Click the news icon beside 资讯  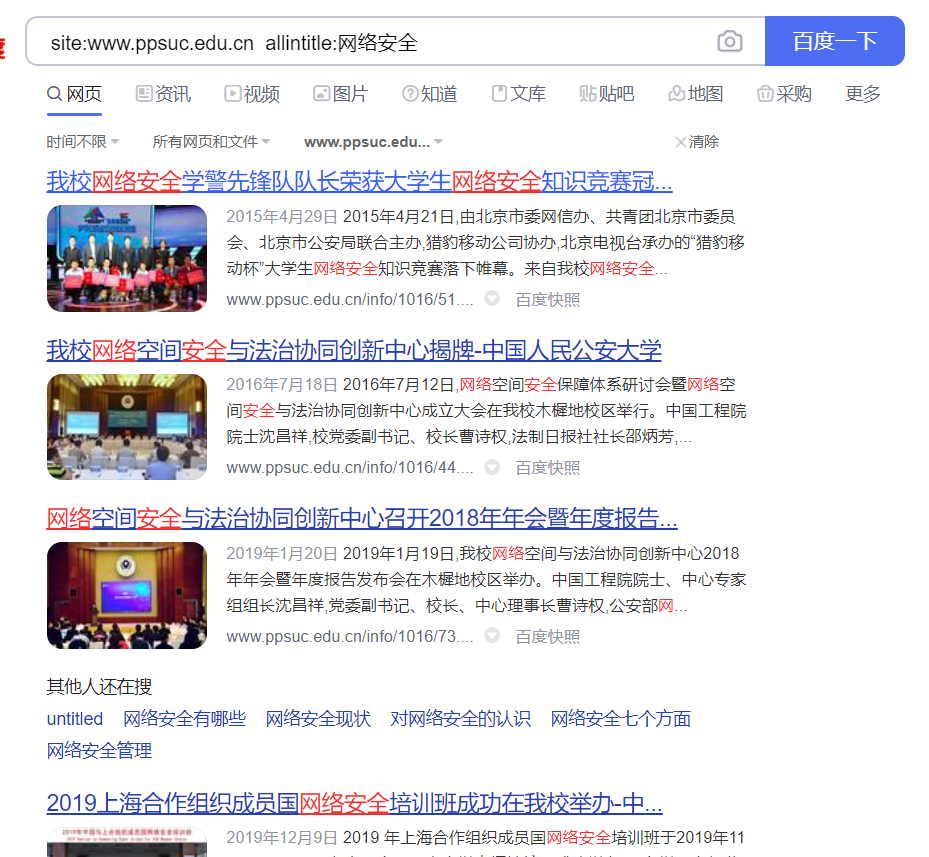click(144, 94)
